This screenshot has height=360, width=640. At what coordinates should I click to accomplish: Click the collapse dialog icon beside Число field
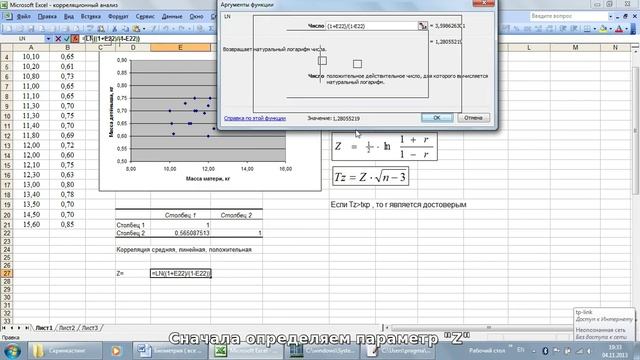[x=422, y=26]
